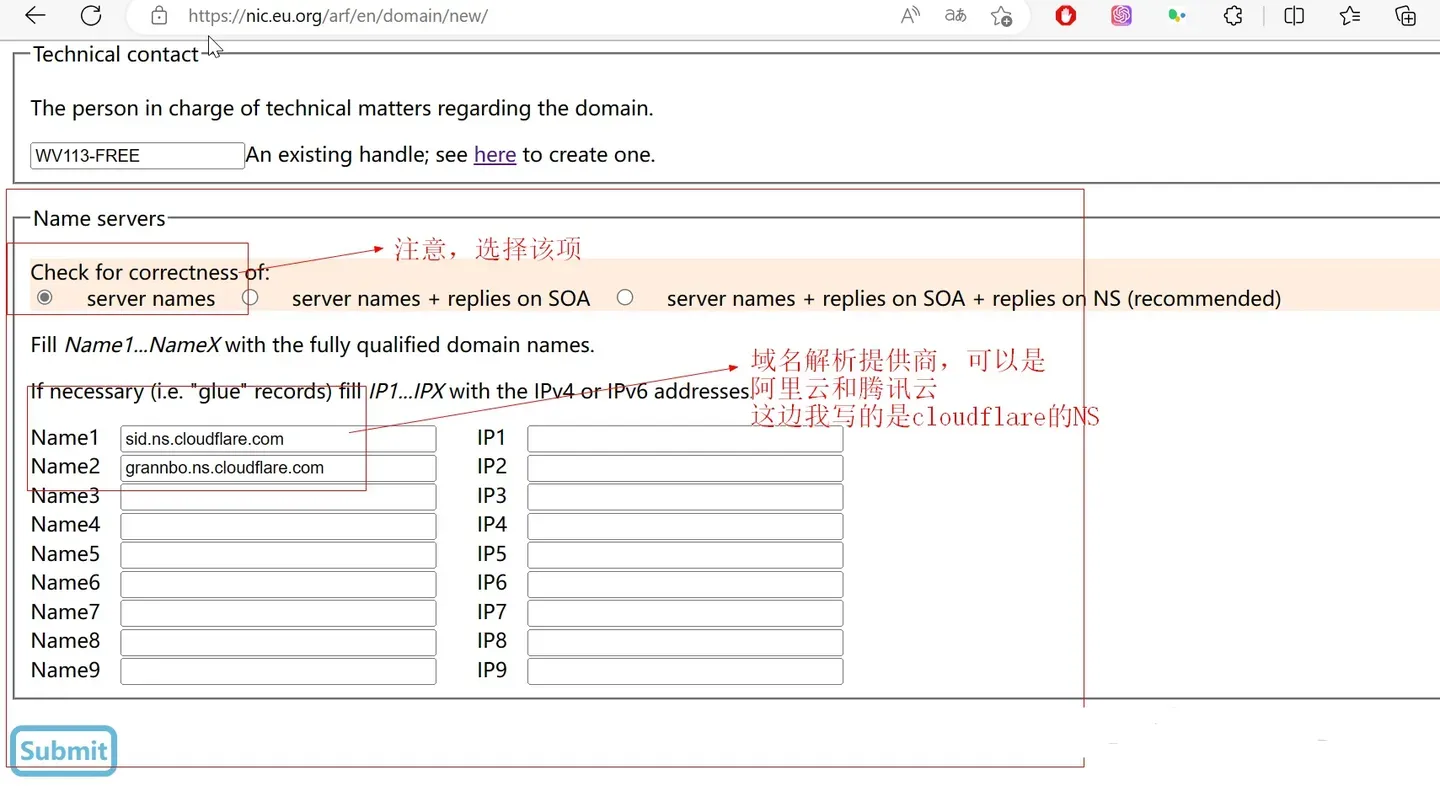
Task: Open the Favorites list icon
Action: pyautogui.click(x=1350, y=16)
